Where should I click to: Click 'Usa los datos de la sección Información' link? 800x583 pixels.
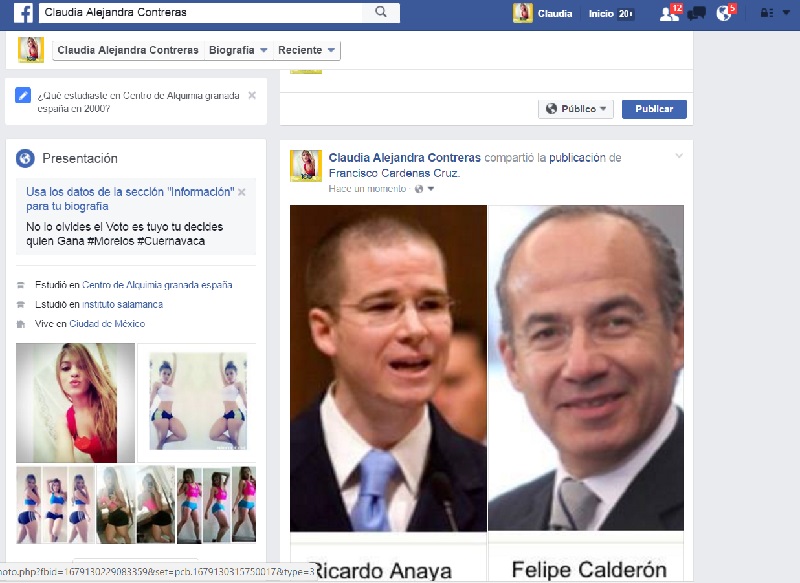coord(130,199)
